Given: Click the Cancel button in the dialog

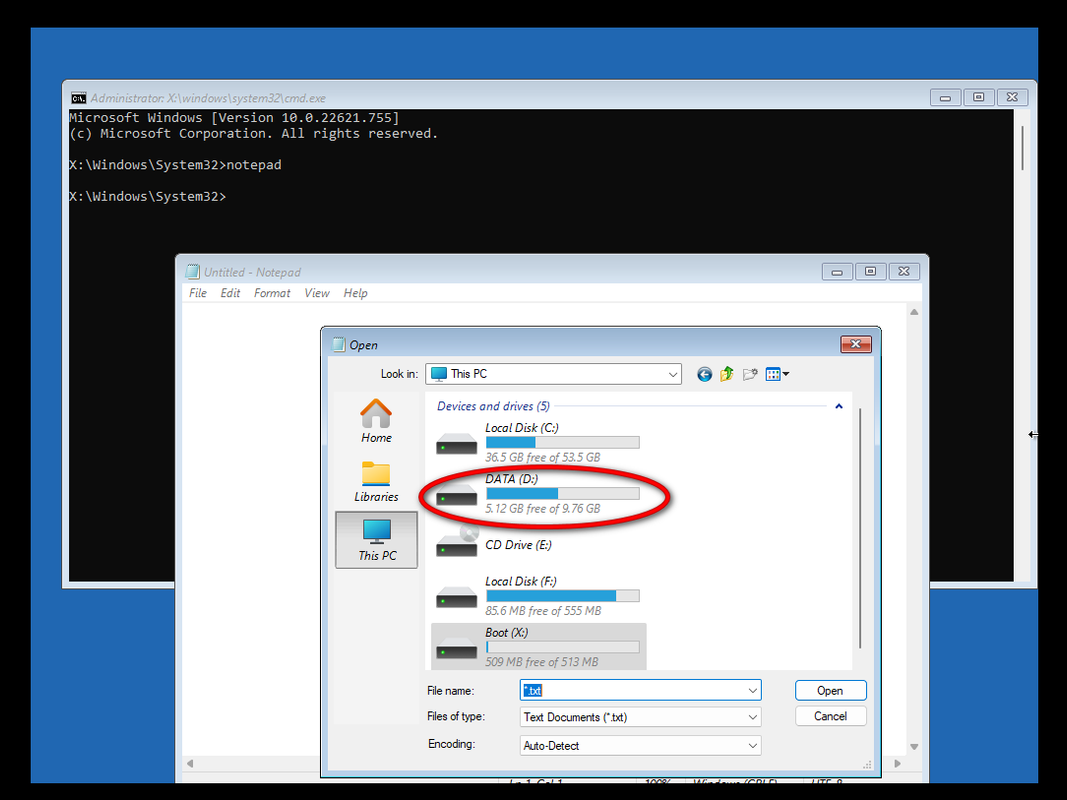Looking at the screenshot, I should (x=830, y=716).
